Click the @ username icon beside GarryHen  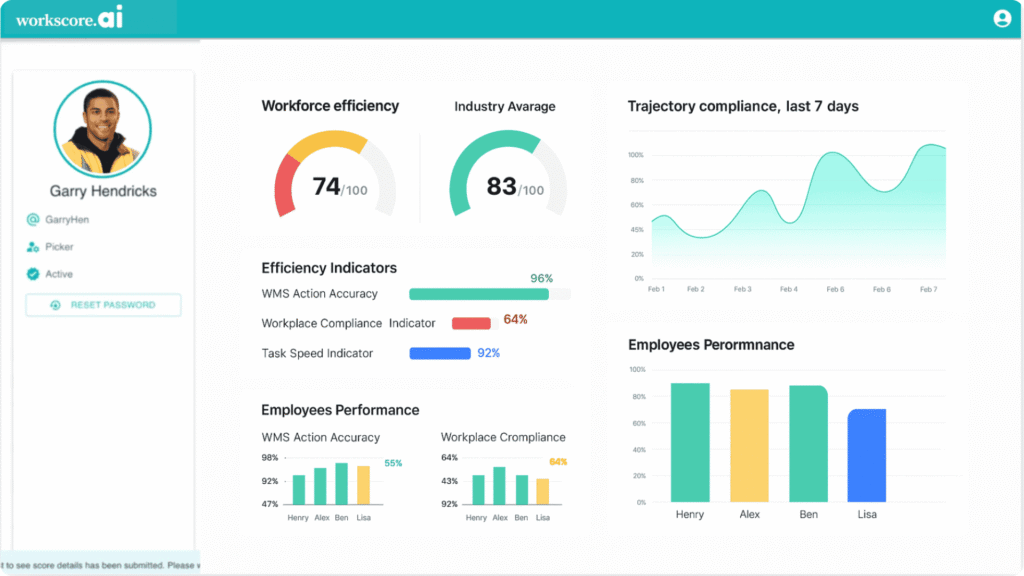tap(32, 219)
